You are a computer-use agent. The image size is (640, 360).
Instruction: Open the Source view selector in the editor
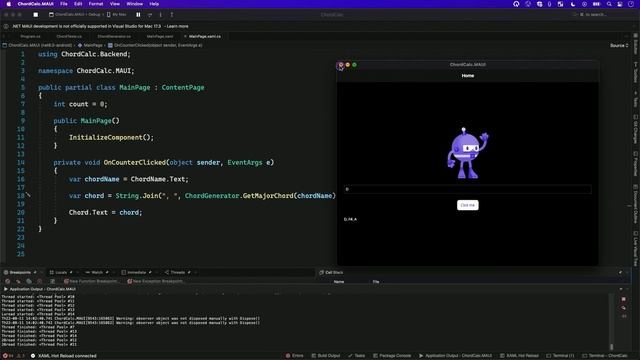[x=619, y=45]
